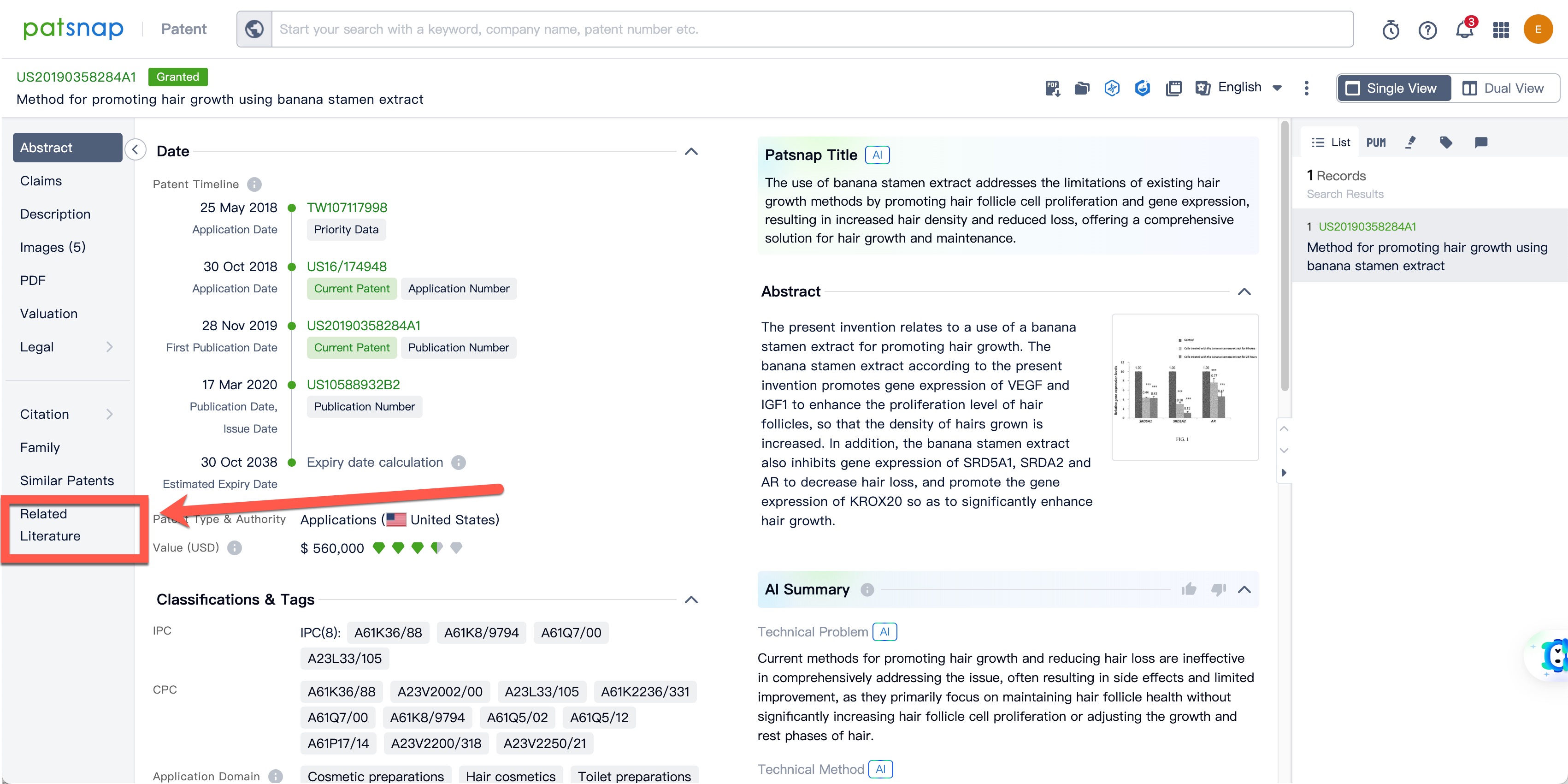Viewport: 1568px width, 784px height.
Task: Click thumbs up on AI Summary
Action: pyautogui.click(x=1188, y=589)
